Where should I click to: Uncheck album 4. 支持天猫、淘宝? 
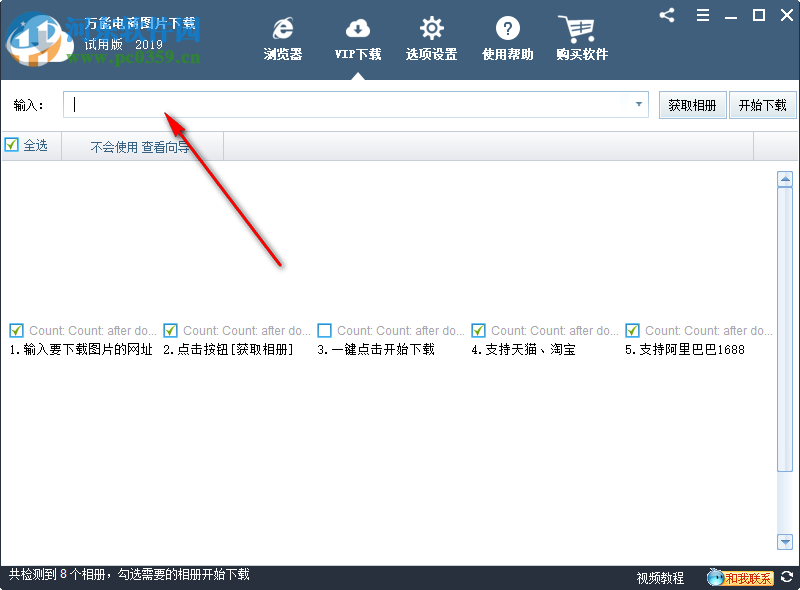(x=479, y=331)
